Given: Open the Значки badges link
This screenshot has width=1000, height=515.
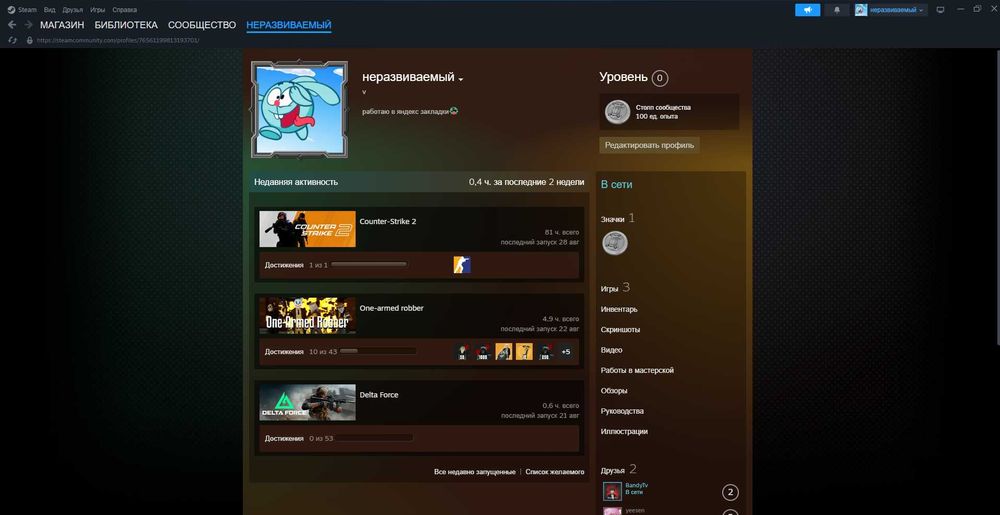Looking at the screenshot, I should [613, 219].
